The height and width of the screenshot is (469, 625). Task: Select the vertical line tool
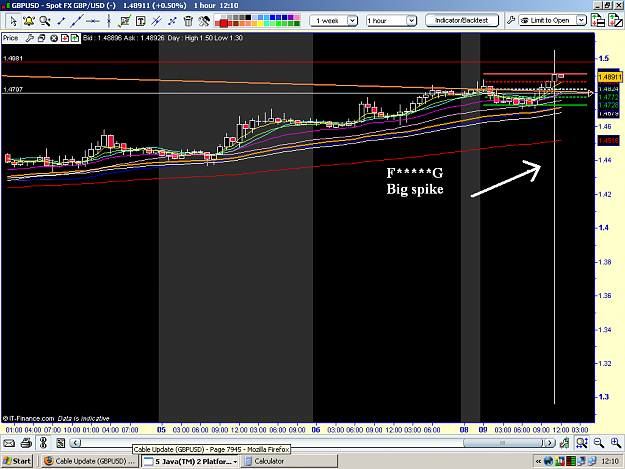pyautogui.click(x=108, y=21)
